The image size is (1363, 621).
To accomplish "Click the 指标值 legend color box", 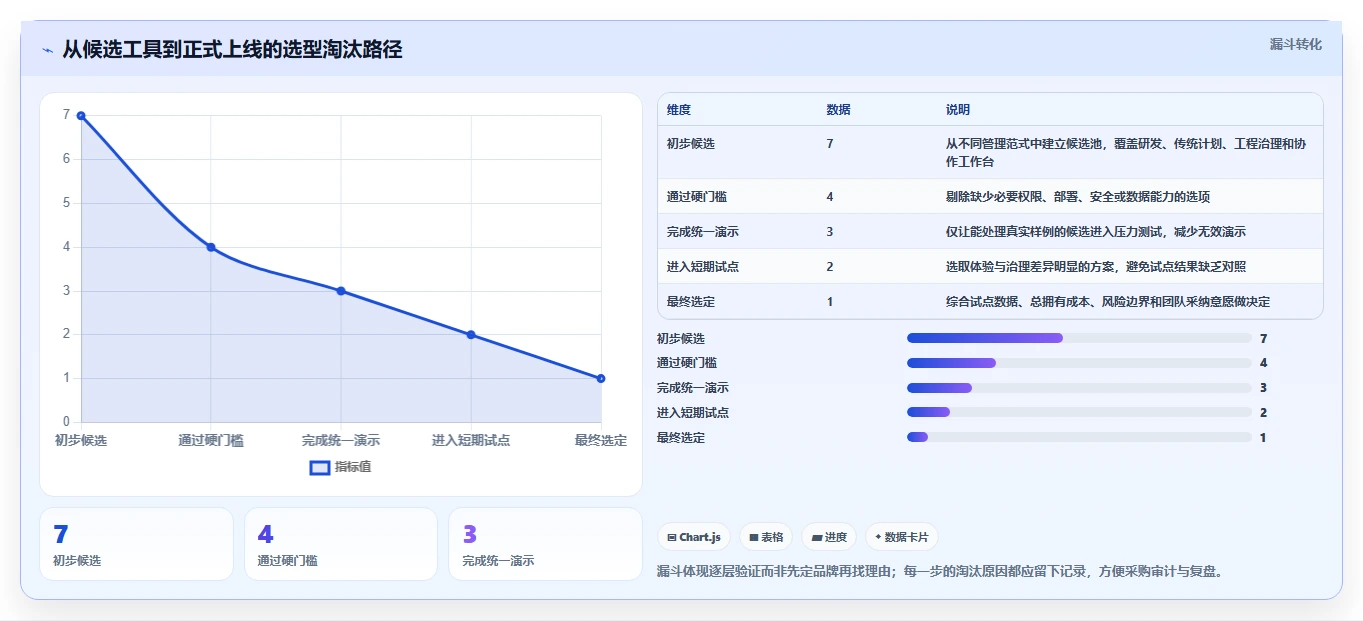I will click(x=320, y=467).
